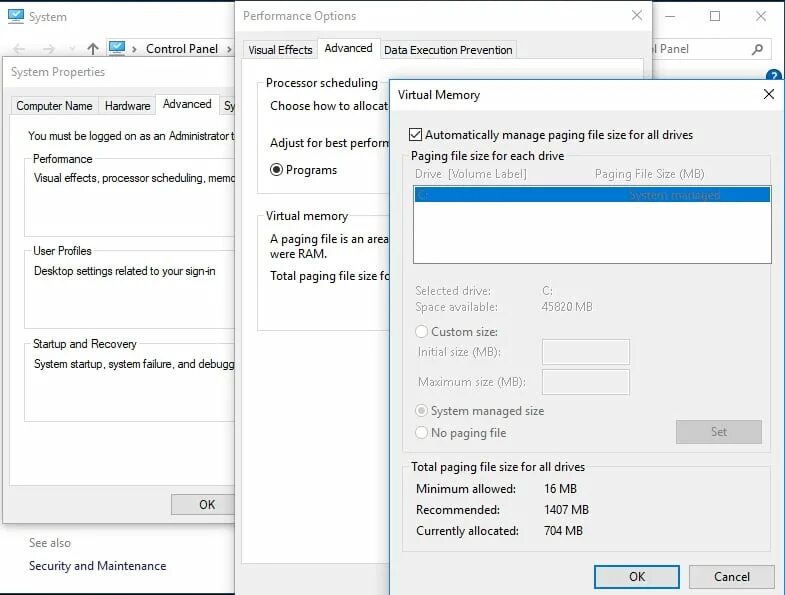This screenshot has width=785, height=595.
Task: Click the computer icon in the address bar
Action: click(117, 48)
